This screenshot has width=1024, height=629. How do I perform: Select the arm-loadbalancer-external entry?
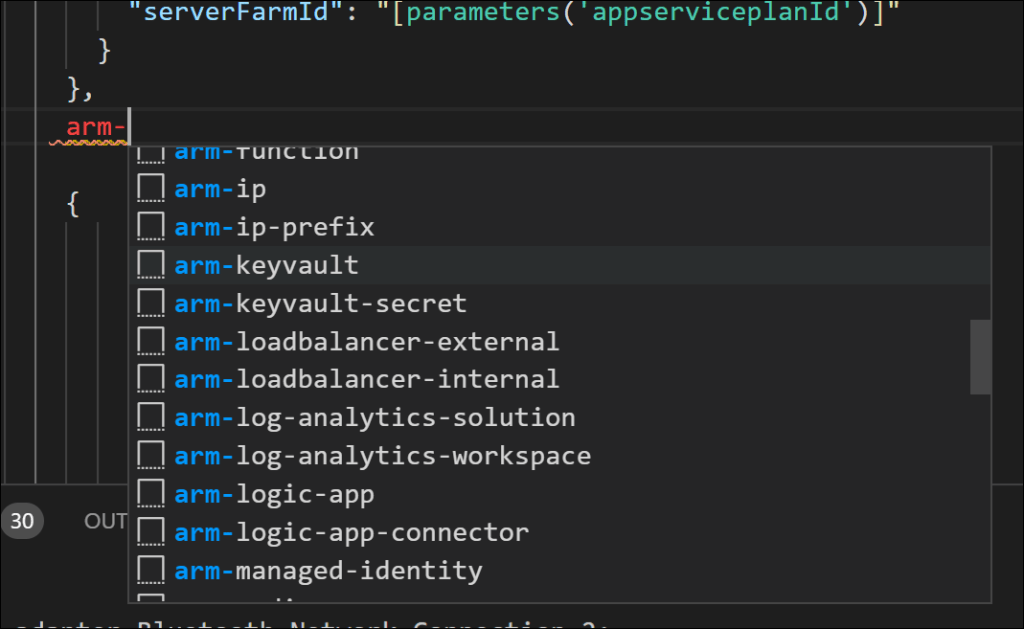(366, 341)
